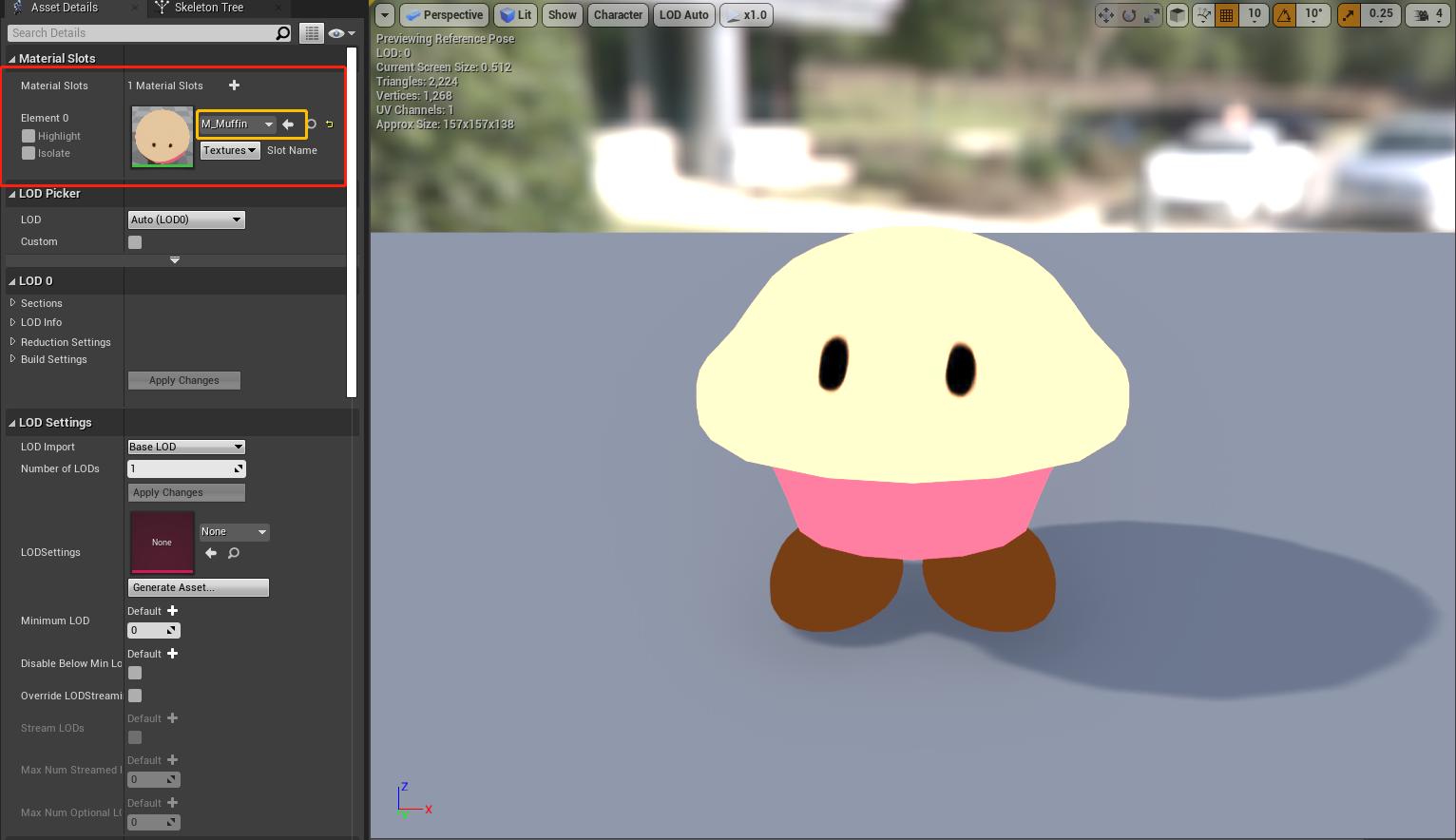Select the translate gizmo mode icon

coord(1106,15)
